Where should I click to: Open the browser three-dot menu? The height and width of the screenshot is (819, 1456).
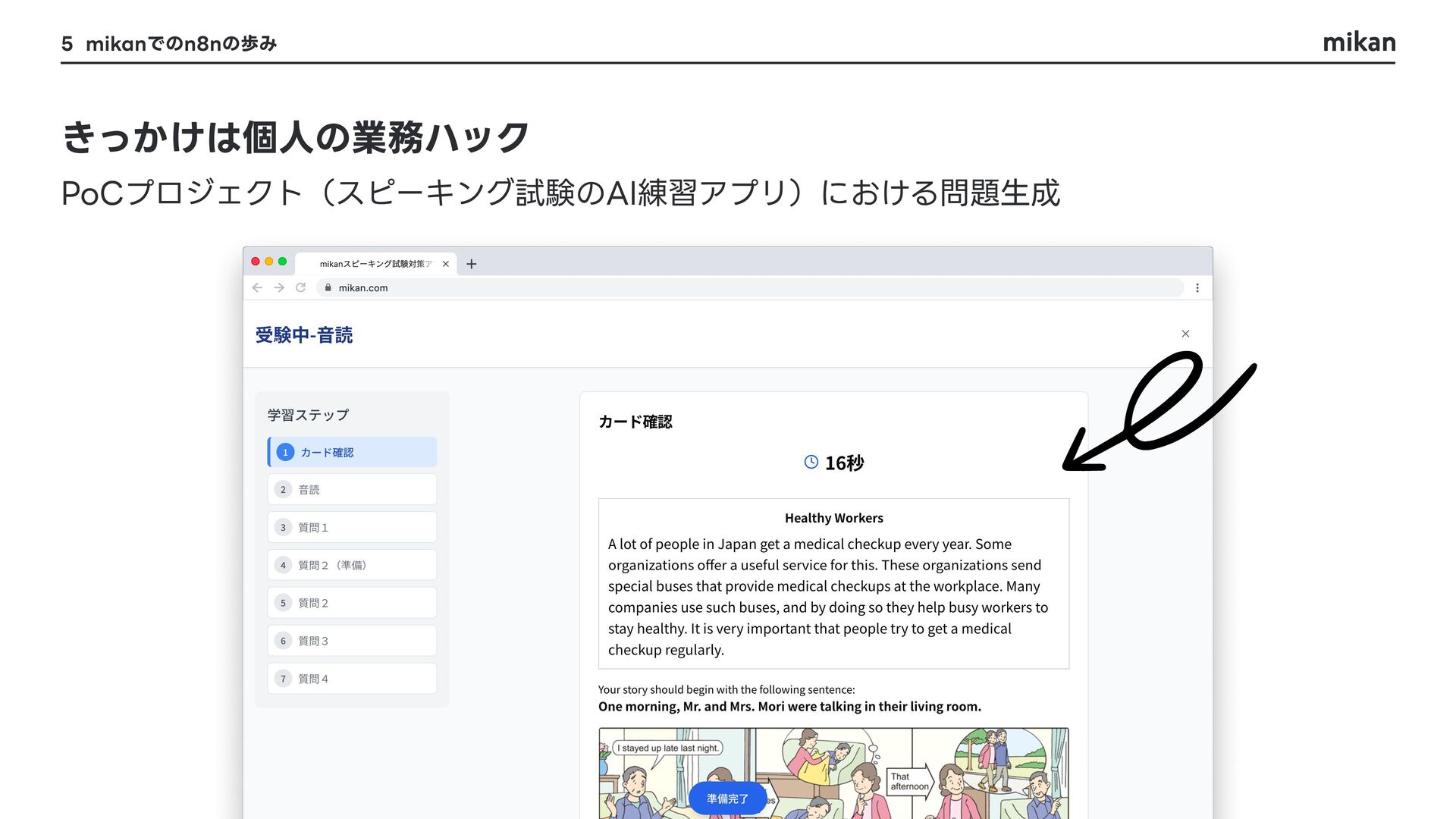click(x=1197, y=287)
